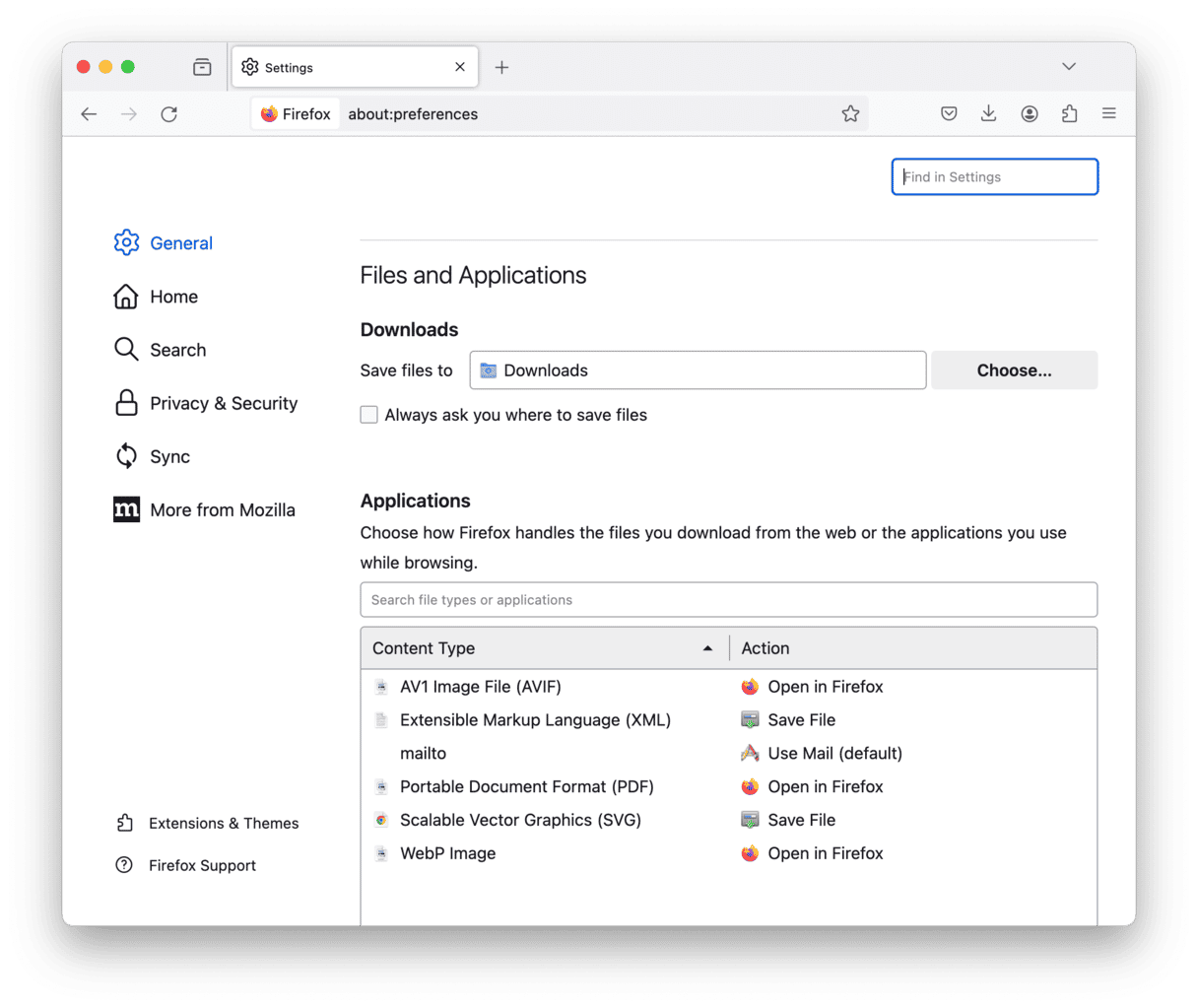List all tabs with the chevron
The width and height of the screenshot is (1198, 1008).
[x=1069, y=67]
